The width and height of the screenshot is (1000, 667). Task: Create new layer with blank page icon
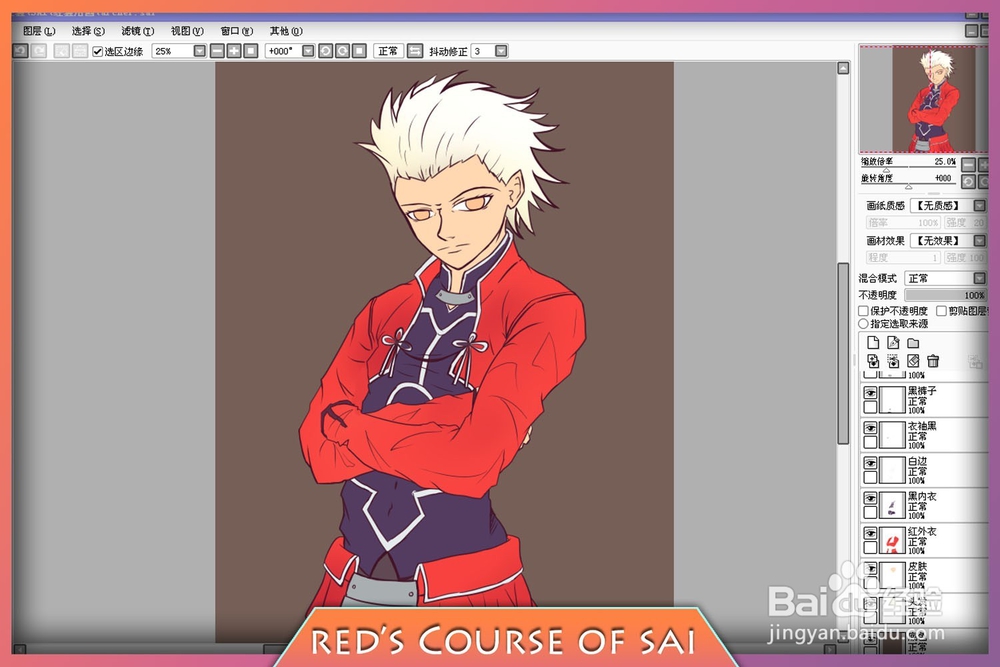(873, 342)
